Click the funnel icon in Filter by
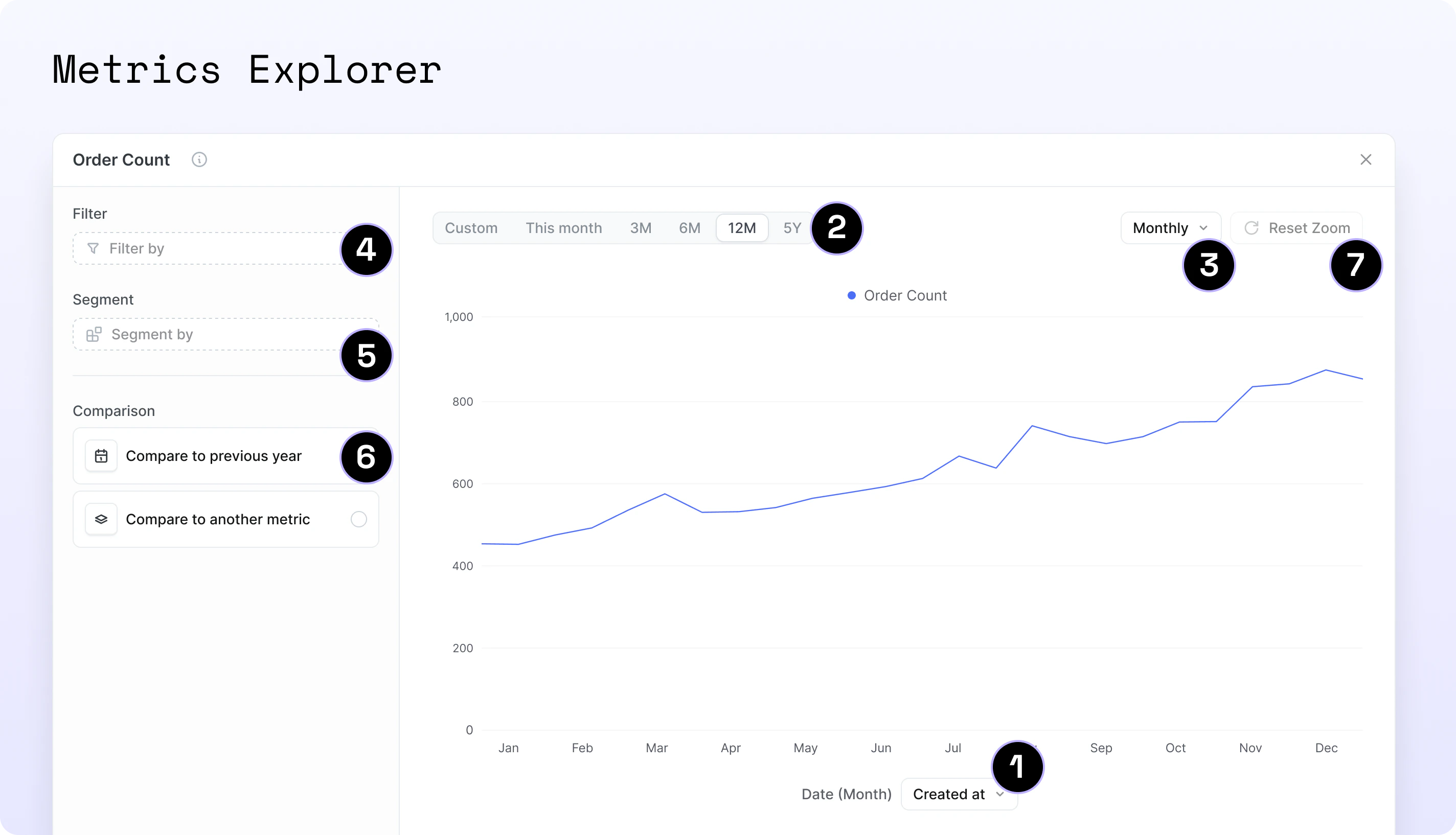This screenshot has width=1456, height=835. click(x=93, y=248)
